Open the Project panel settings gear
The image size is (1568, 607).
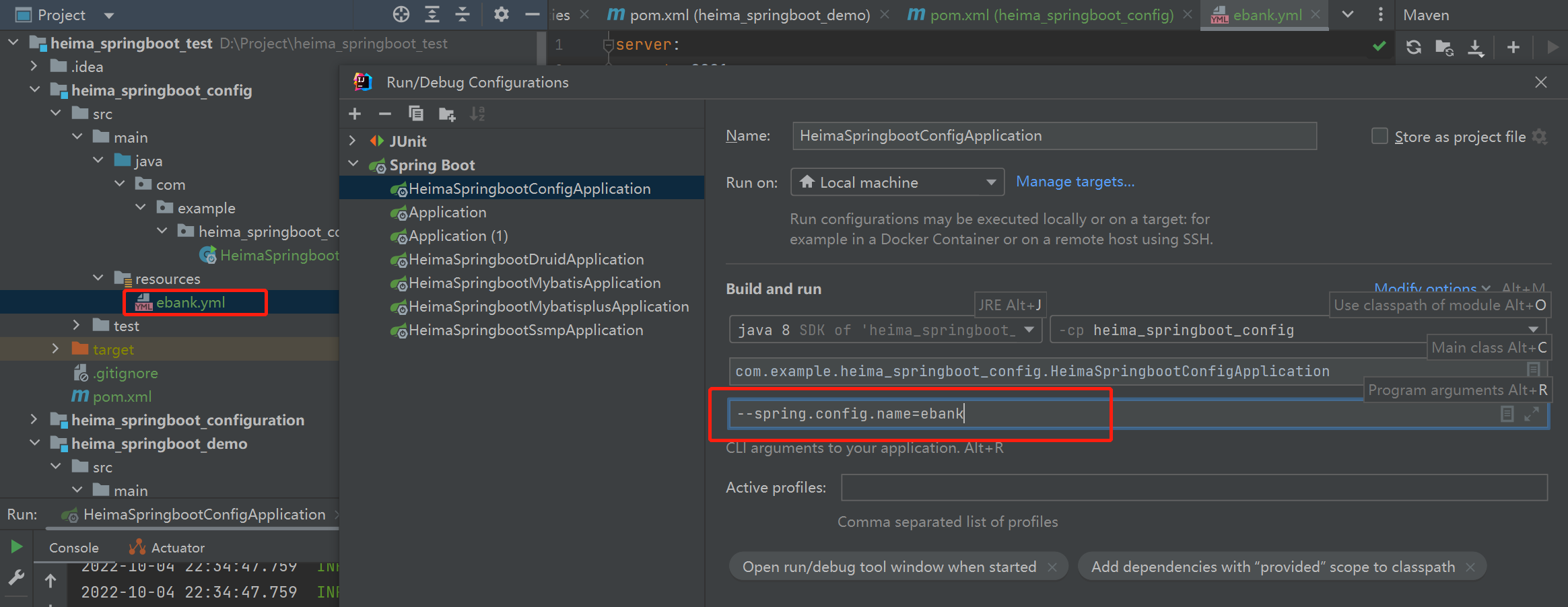[x=501, y=14]
